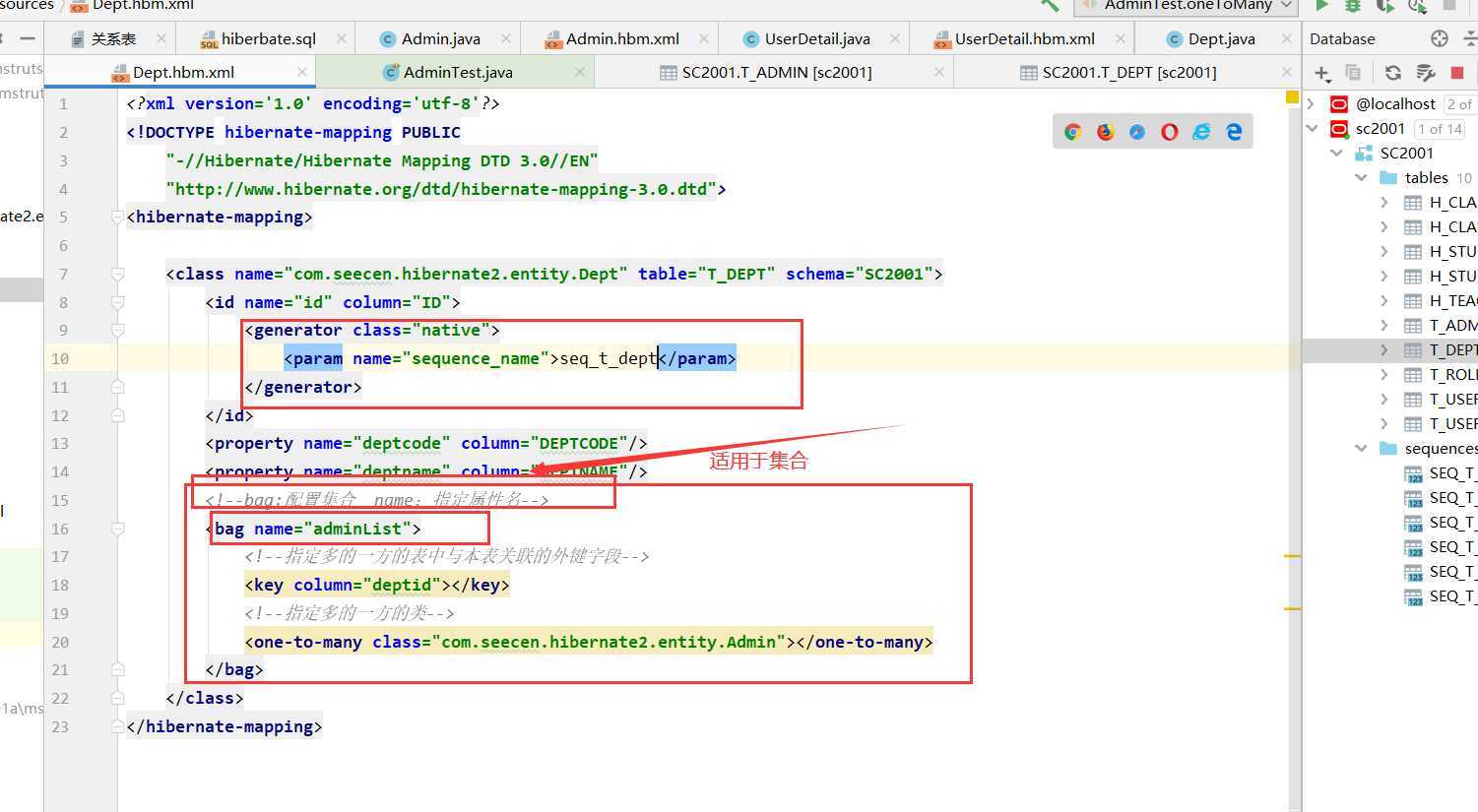Run the AdminTest.oneToMany configuration
This screenshot has width=1478, height=812.
pyautogui.click(x=1321, y=5)
